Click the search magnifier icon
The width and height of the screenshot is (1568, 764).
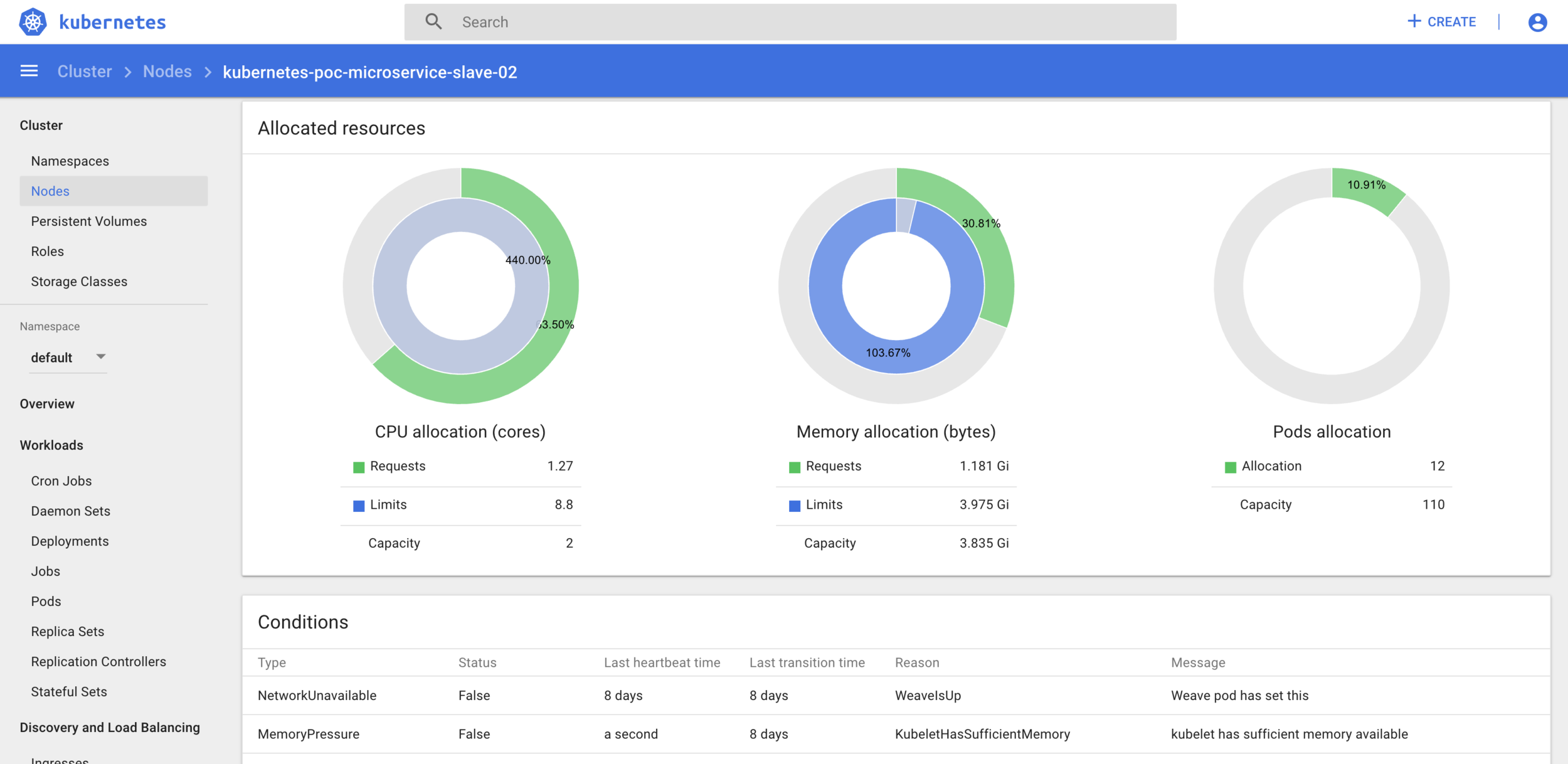pyautogui.click(x=433, y=22)
